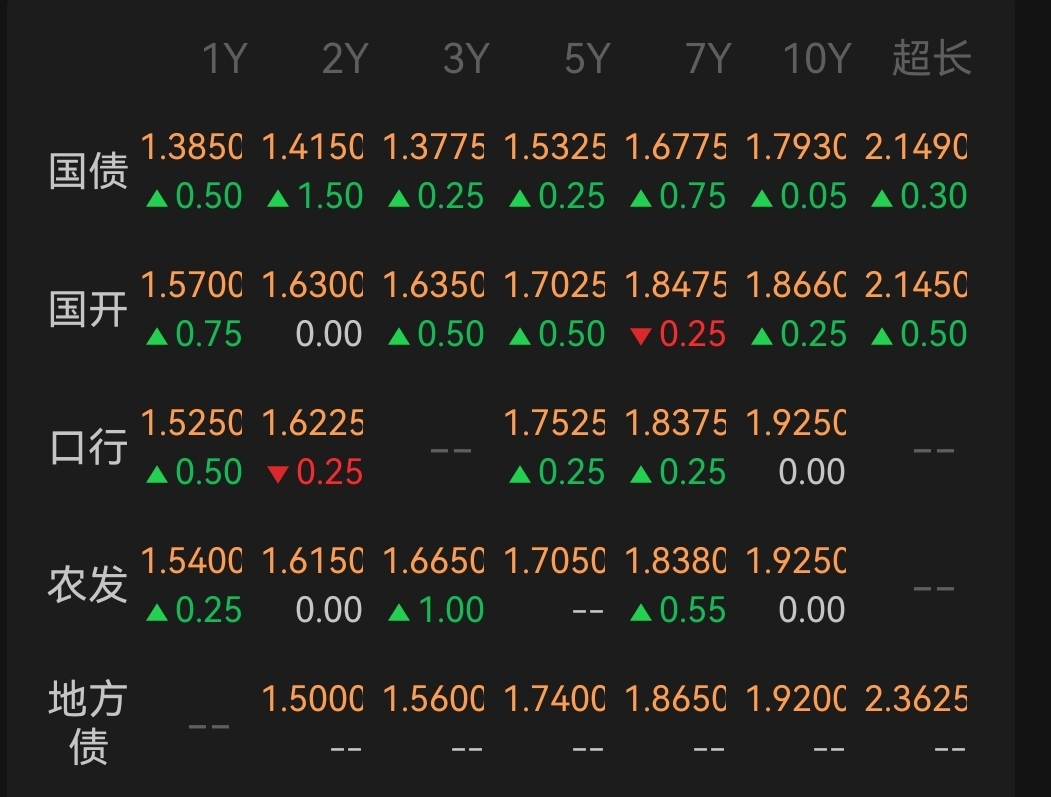
Task: Click the 口行 row label
Action: click(89, 448)
